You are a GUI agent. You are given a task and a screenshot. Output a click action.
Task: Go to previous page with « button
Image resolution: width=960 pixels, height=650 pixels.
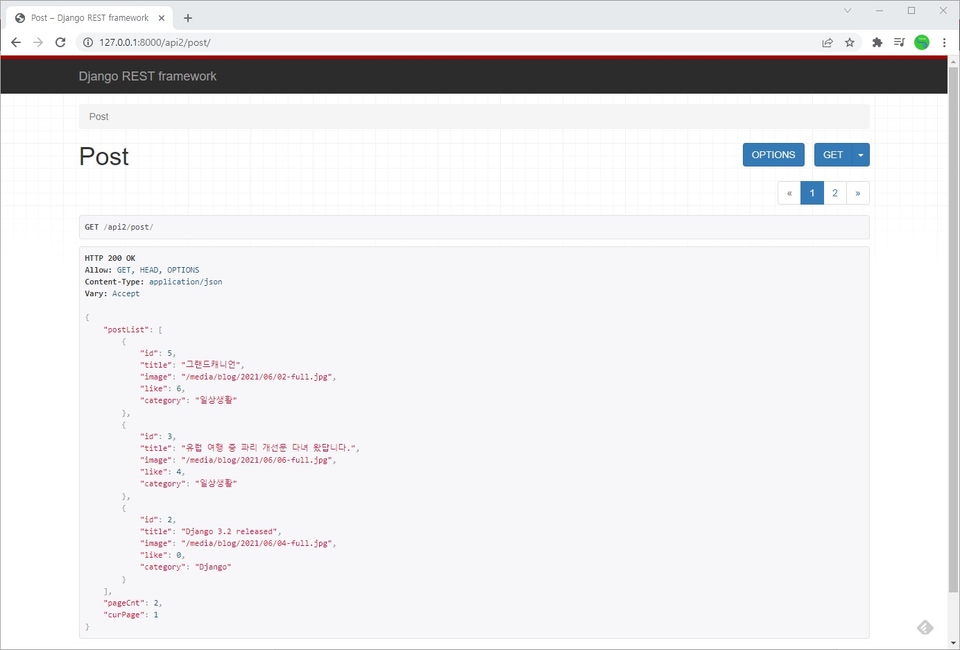point(789,193)
